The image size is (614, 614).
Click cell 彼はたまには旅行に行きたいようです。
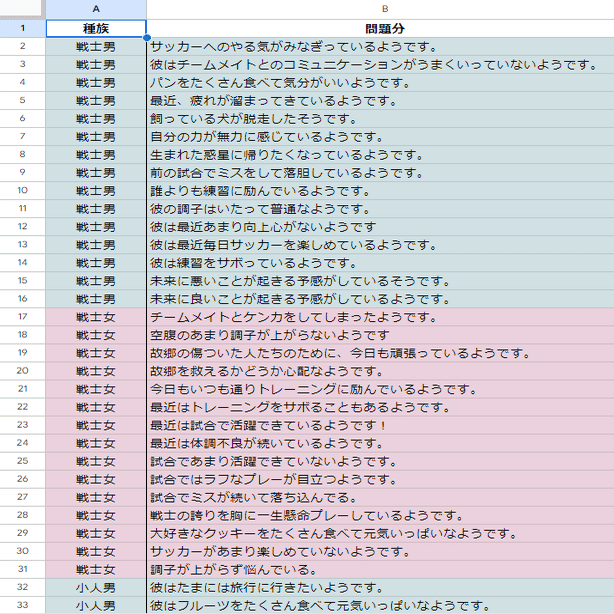click(380, 587)
